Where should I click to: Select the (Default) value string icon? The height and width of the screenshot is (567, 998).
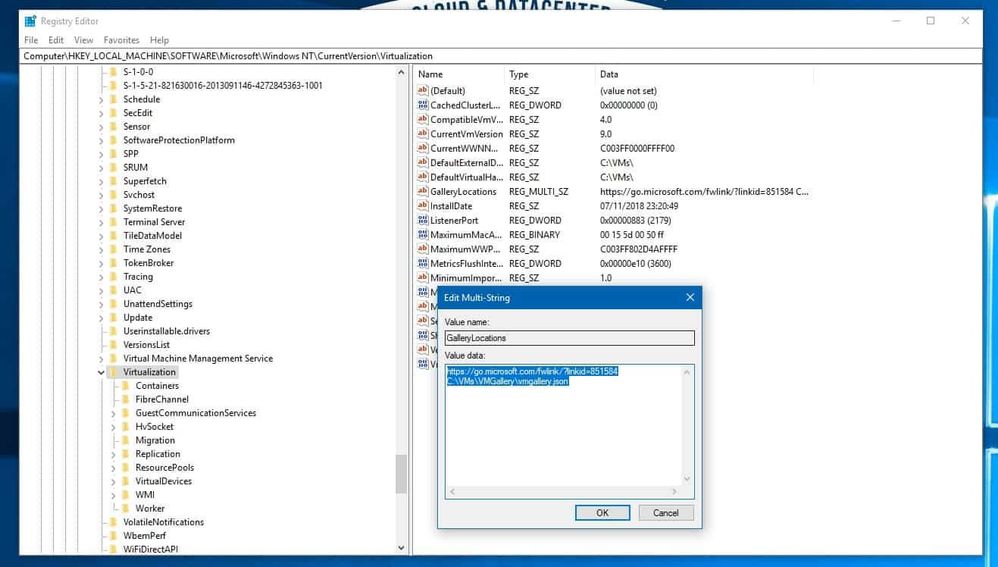pyautogui.click(x=423, y=90)
